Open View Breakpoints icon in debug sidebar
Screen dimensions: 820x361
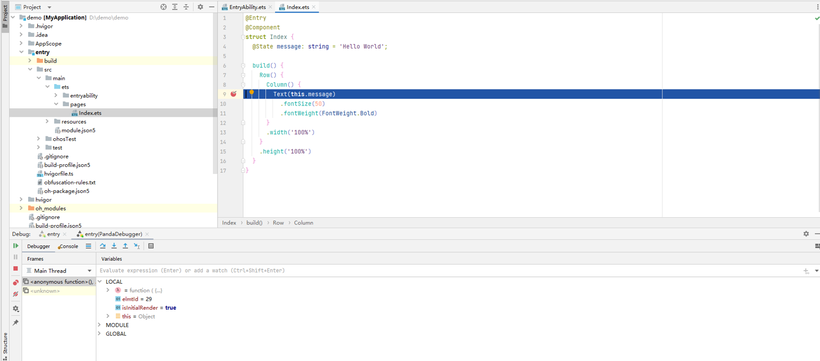coord(16,283)
